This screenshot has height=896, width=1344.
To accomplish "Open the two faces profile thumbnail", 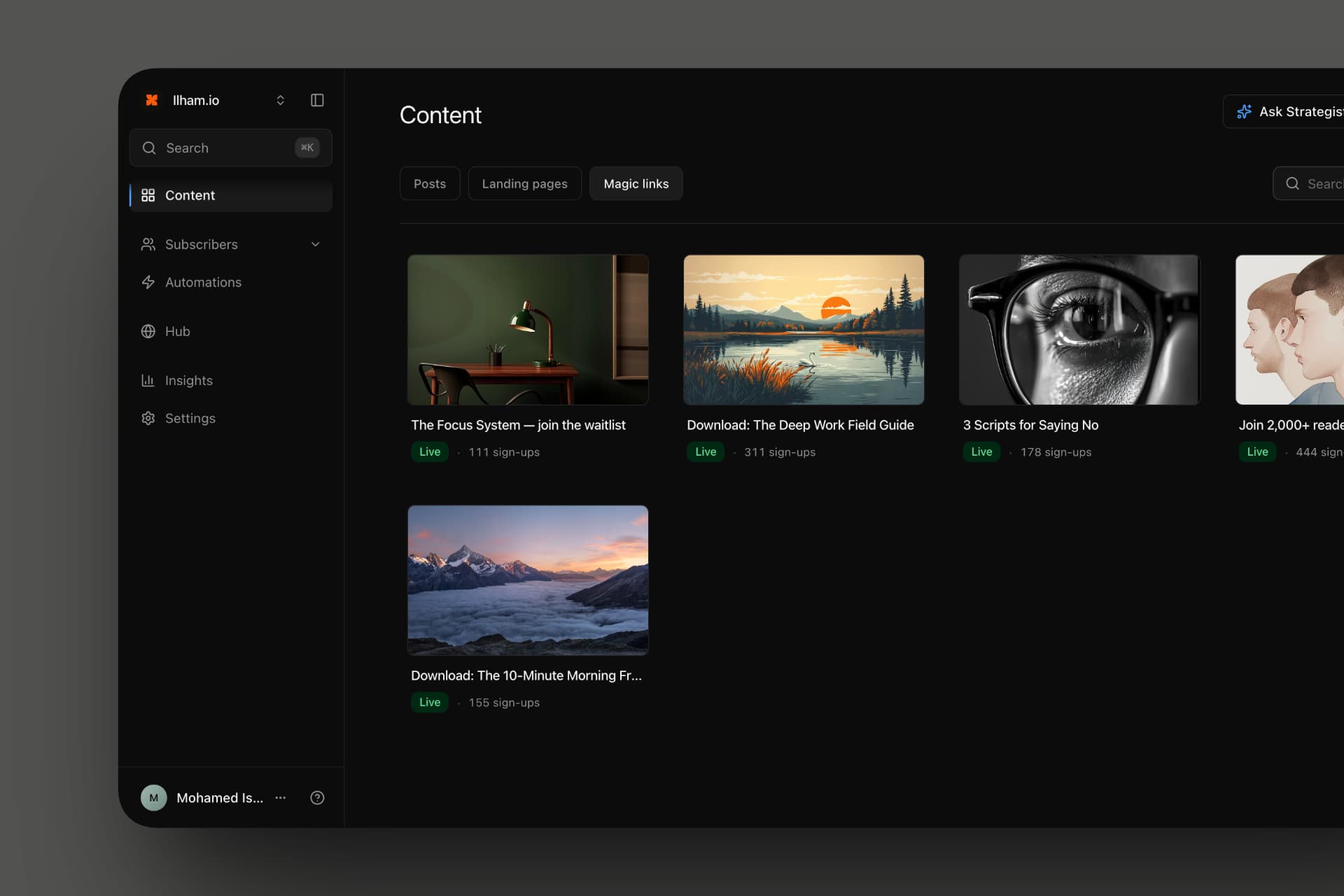I will pyautogui.click(x=1290, y=330).
